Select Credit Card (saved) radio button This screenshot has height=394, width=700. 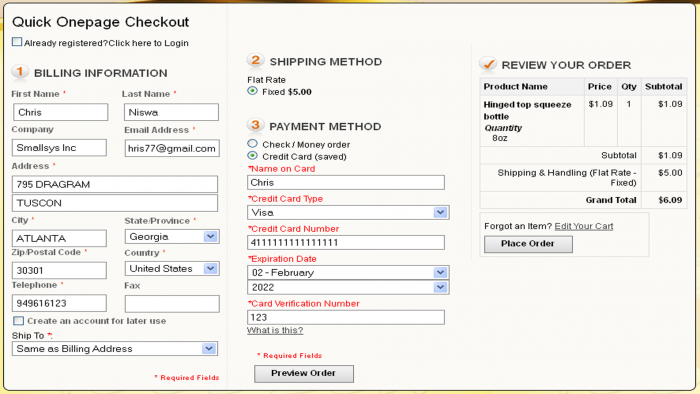pos(253,156)
